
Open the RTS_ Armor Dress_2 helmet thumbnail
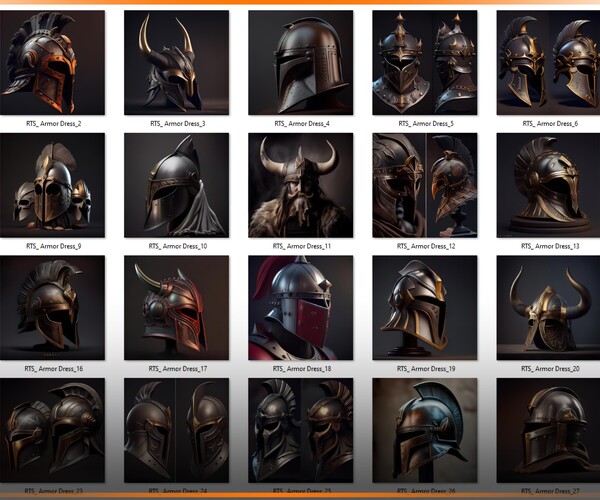(x=52, y=63)
